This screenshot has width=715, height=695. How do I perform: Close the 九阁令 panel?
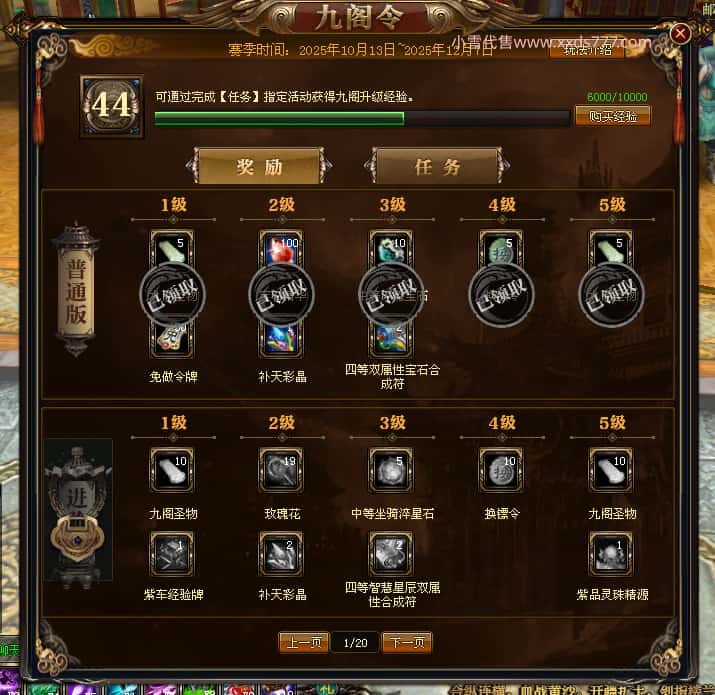679,33
